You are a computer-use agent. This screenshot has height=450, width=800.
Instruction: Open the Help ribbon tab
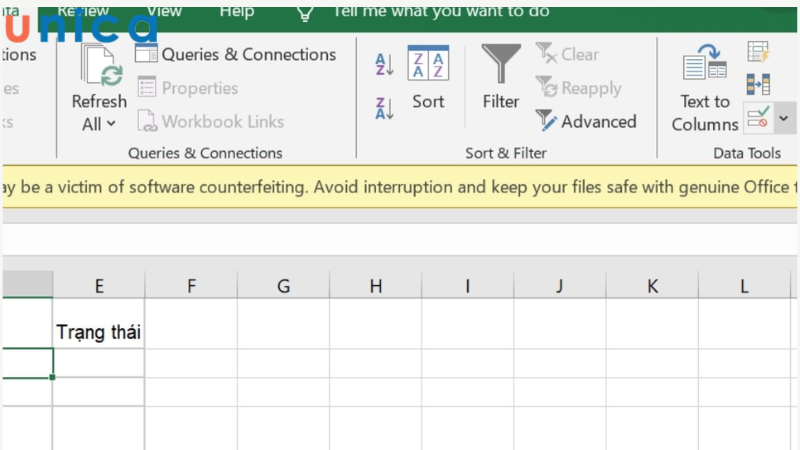coord(236,11)
